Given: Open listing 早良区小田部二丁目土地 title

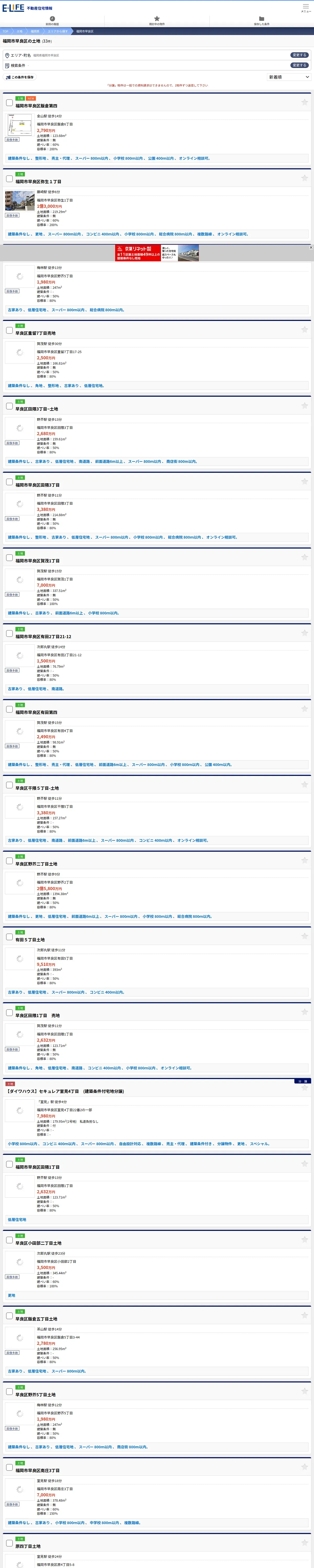Looking at the screenshot, I should 38,1243.
